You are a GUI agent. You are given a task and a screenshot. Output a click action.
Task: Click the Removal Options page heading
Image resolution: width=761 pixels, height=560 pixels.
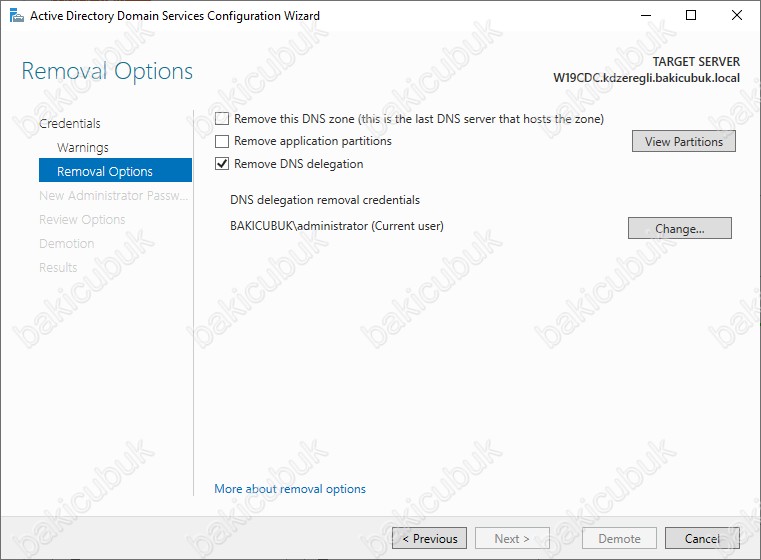point(107,71)
